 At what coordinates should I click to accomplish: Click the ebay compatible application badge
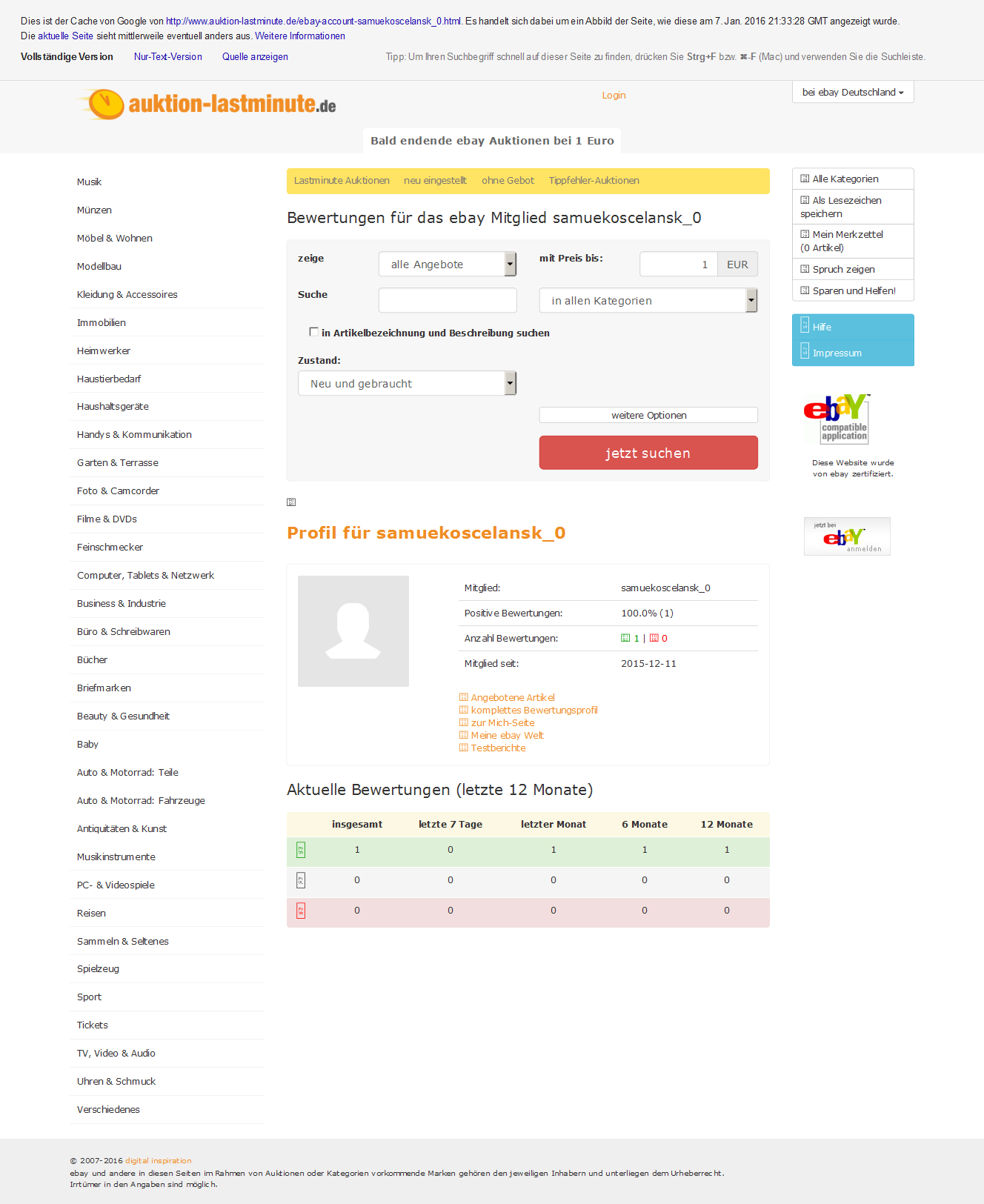pos(837,419)
